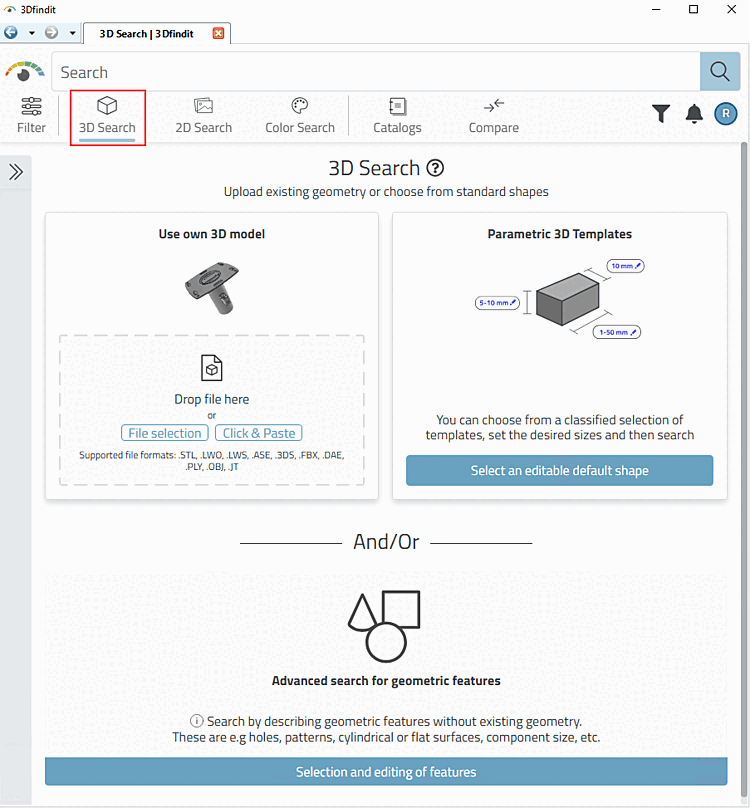Click the File selection button

(165, 433)
